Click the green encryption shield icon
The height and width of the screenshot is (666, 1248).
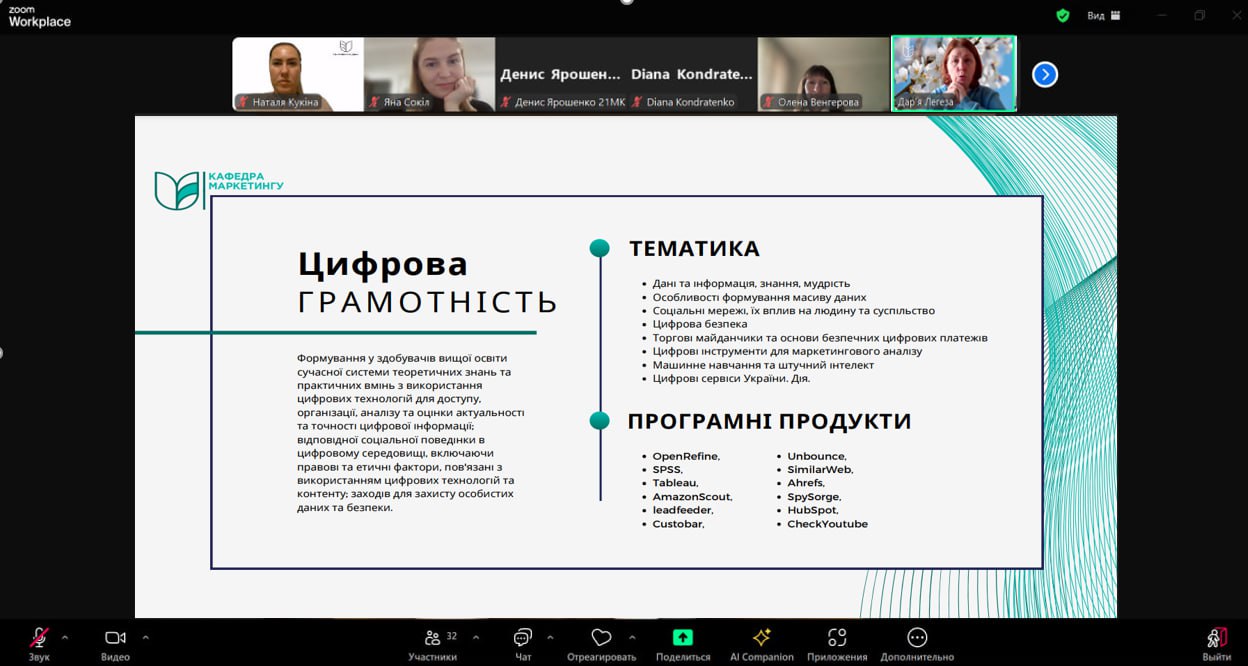(1063, 16)
